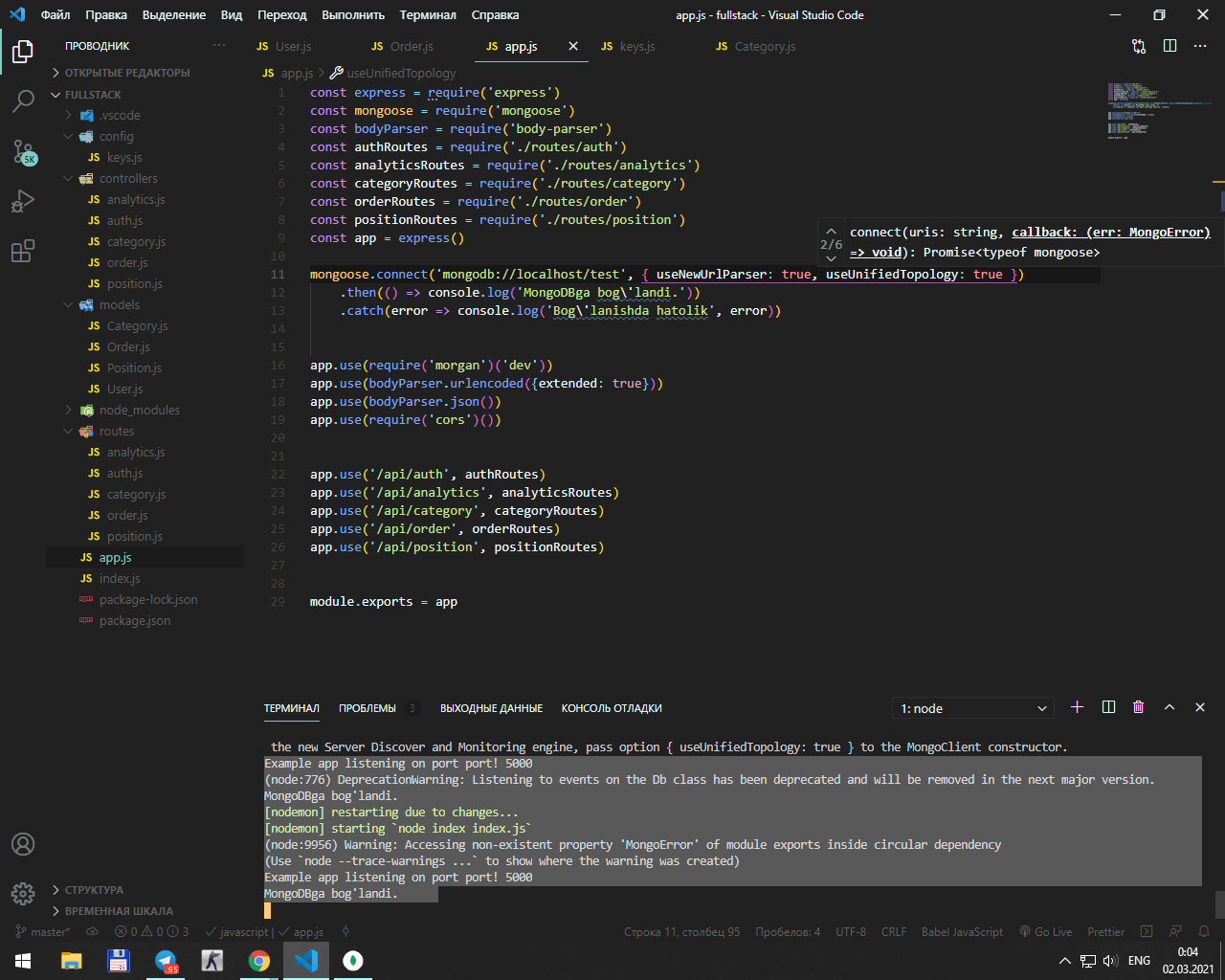Toggle maximized terminal panel size
This screenshot has height=980, width=1225.
click(x=1169, y=707)
